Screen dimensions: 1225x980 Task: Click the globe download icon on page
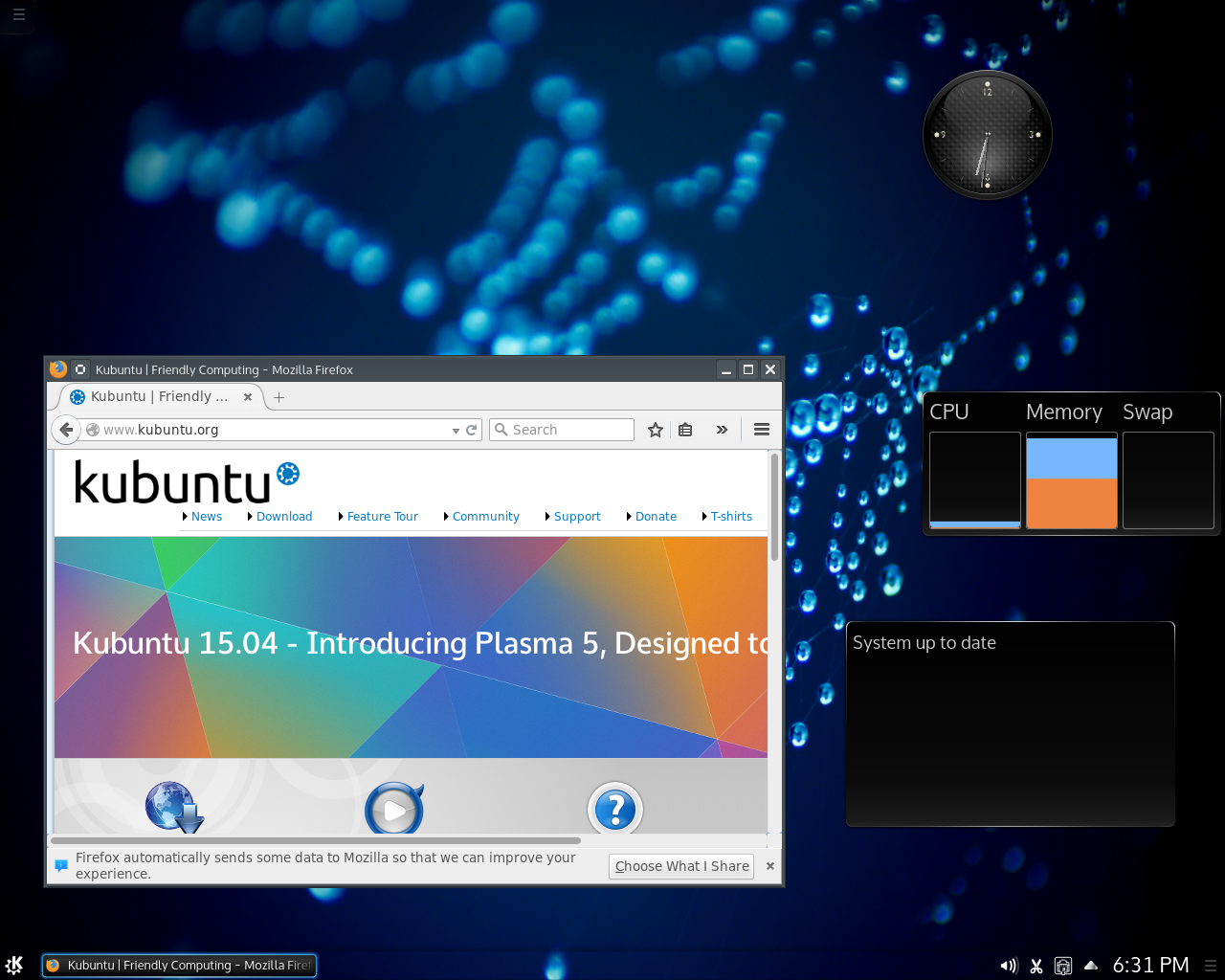pos(174,807)
